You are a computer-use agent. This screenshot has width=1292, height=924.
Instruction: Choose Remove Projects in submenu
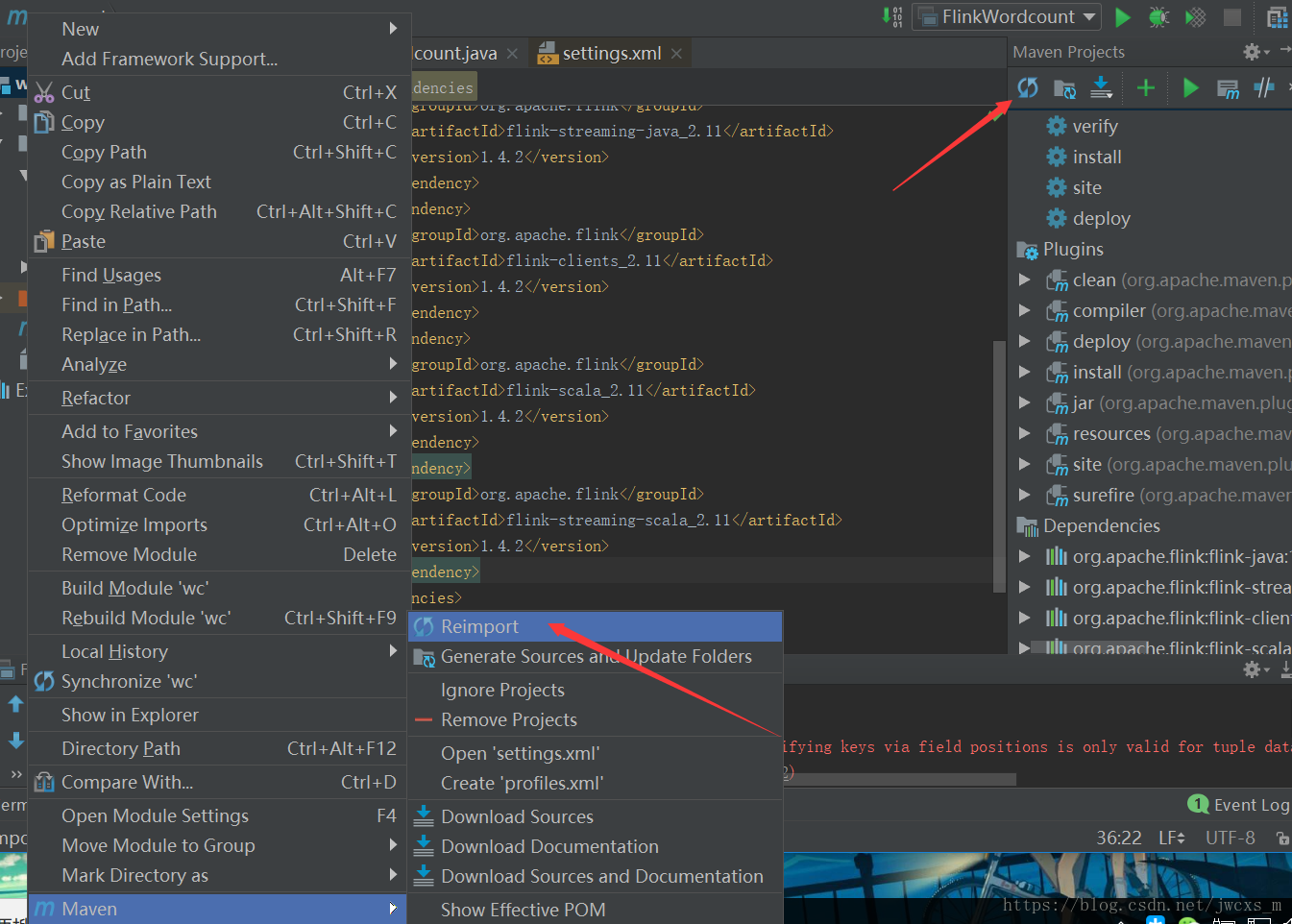tap(596, 719)
